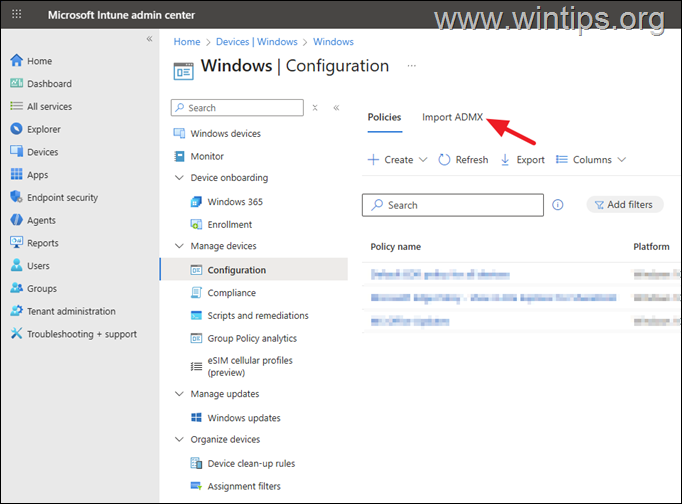Open the app launcher waffle icon

[17, 14]
